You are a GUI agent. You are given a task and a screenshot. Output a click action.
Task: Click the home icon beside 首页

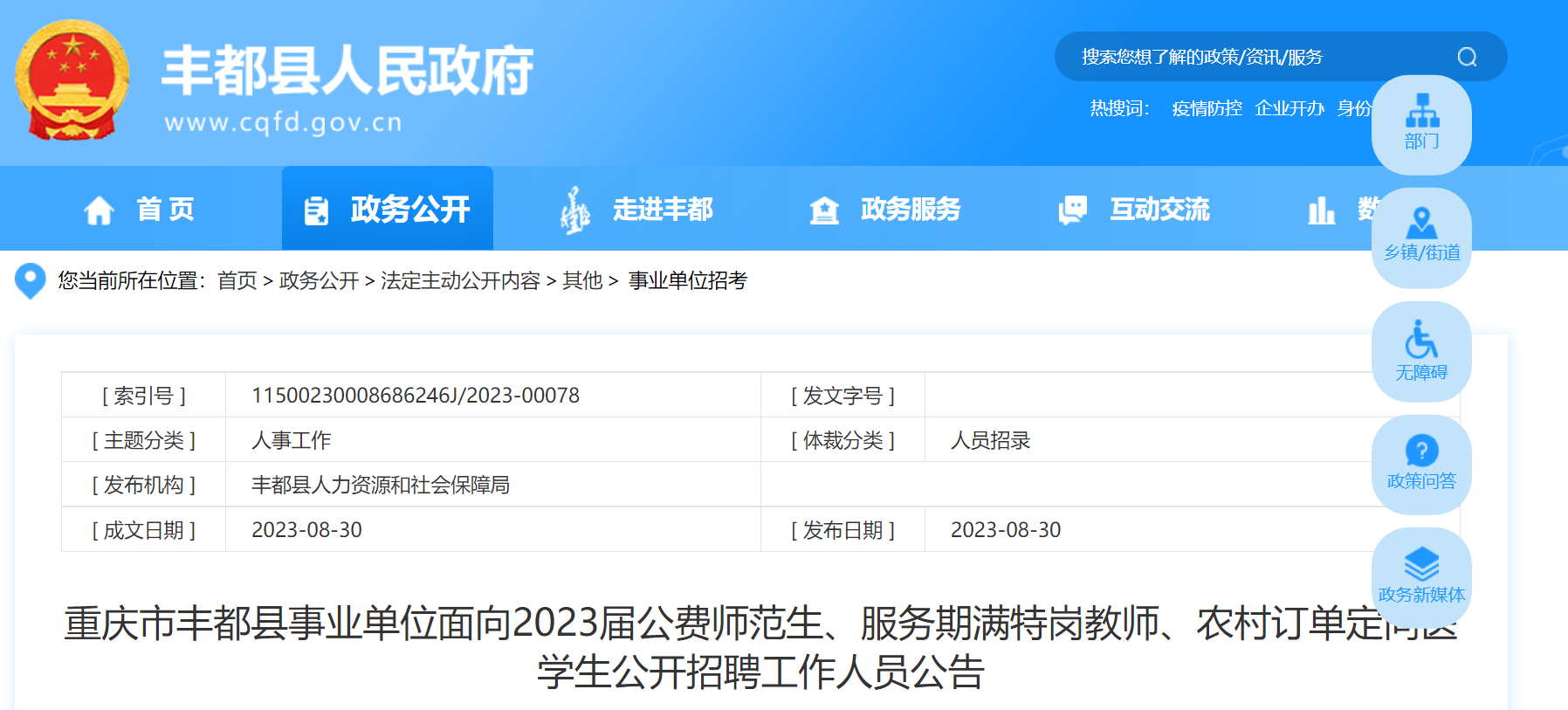coord(99,210)
